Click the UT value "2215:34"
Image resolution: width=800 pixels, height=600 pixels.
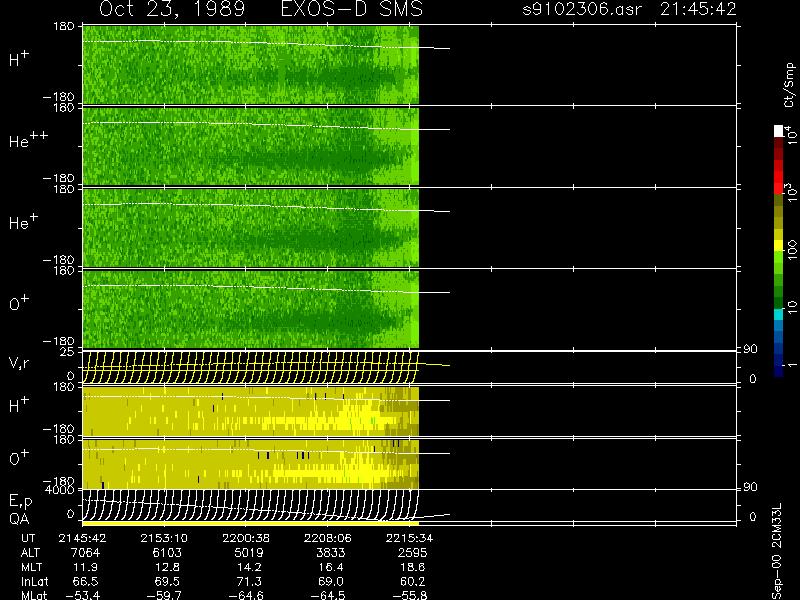[x=409, y=538]
